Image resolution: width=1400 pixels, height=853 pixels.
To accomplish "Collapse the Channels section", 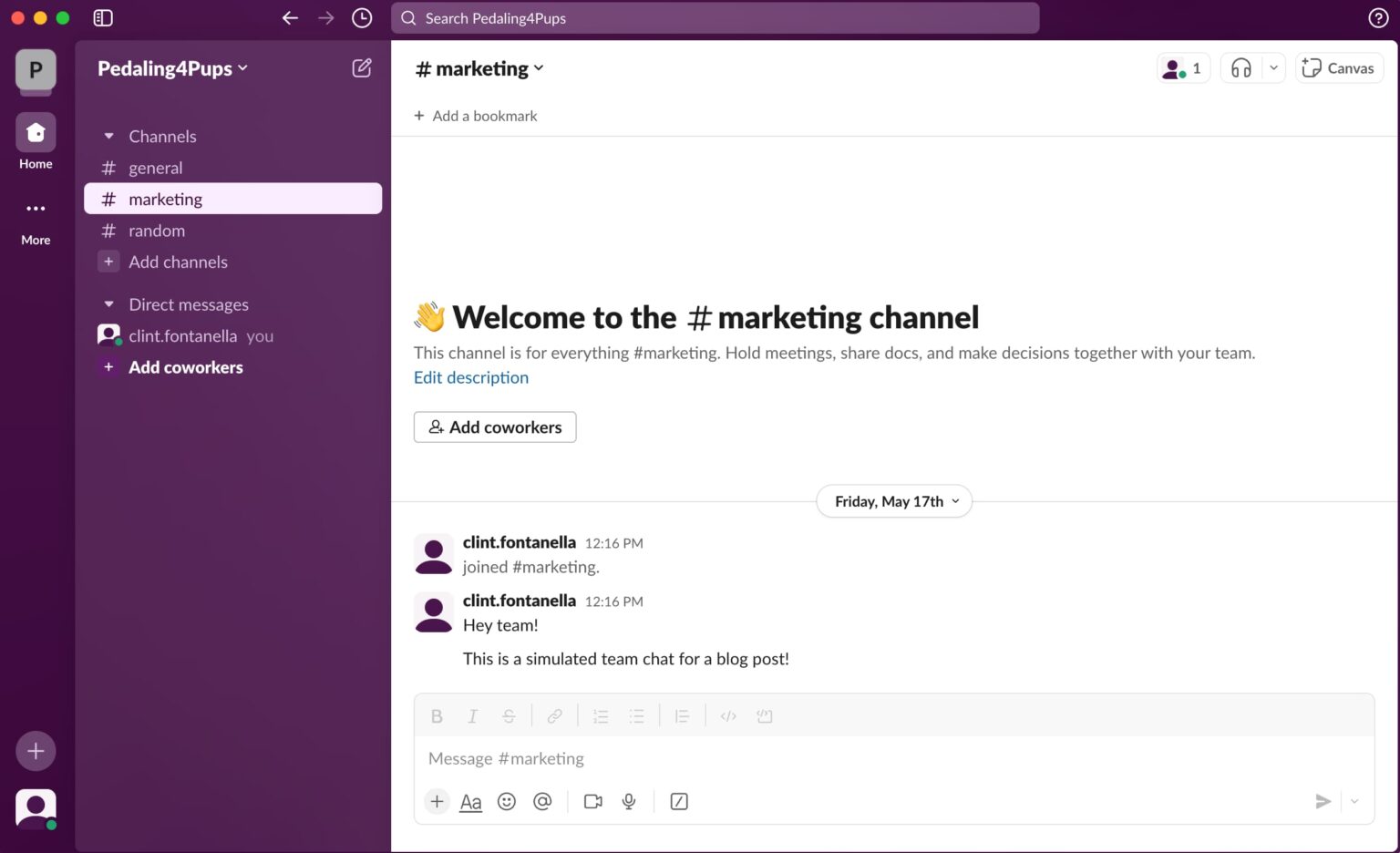I will 109,137.
